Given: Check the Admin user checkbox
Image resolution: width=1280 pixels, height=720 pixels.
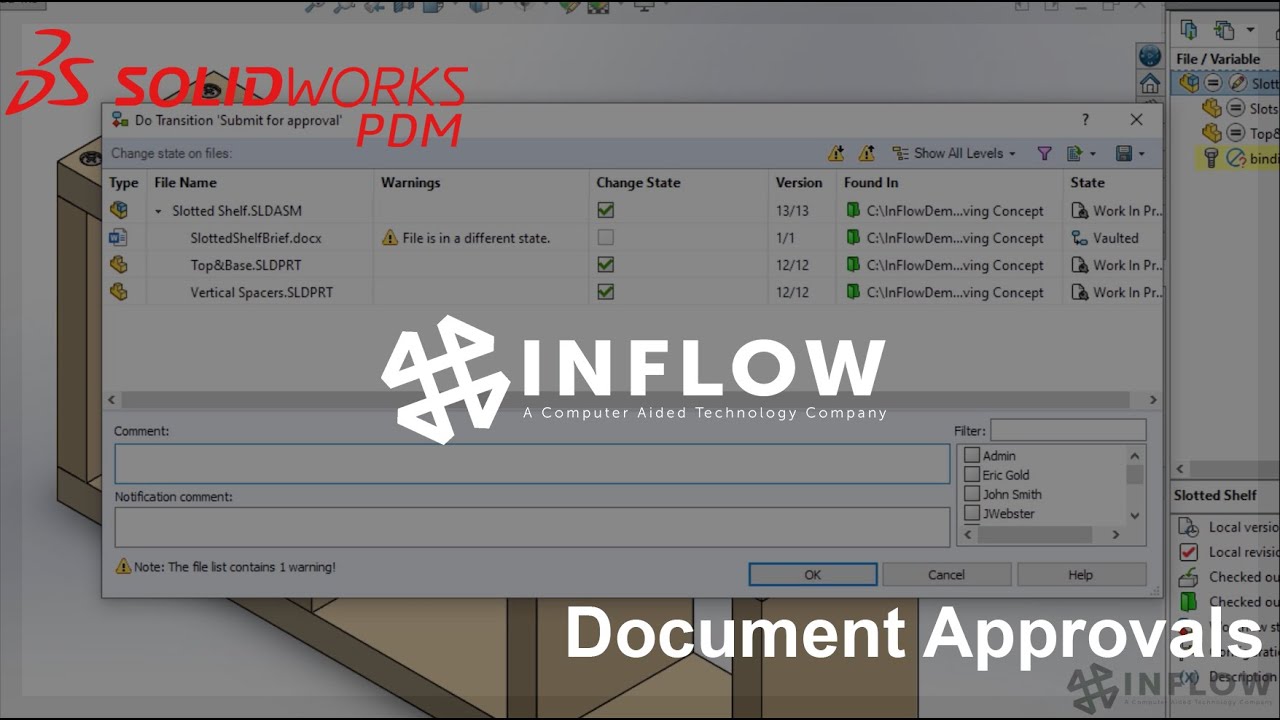Looking at the screenshot, I should click(x=971, y=456).
